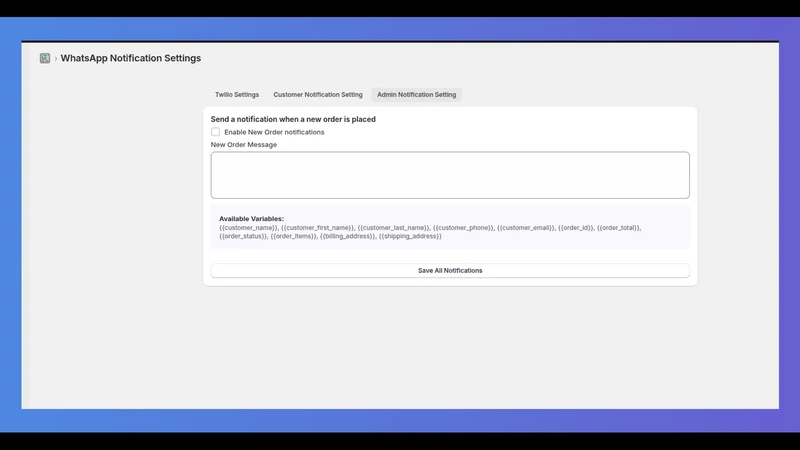Click the breadcrumb chevron next to app icon
Image resolution: width=800 pixels, height=450 pixels.
(56, 59)
